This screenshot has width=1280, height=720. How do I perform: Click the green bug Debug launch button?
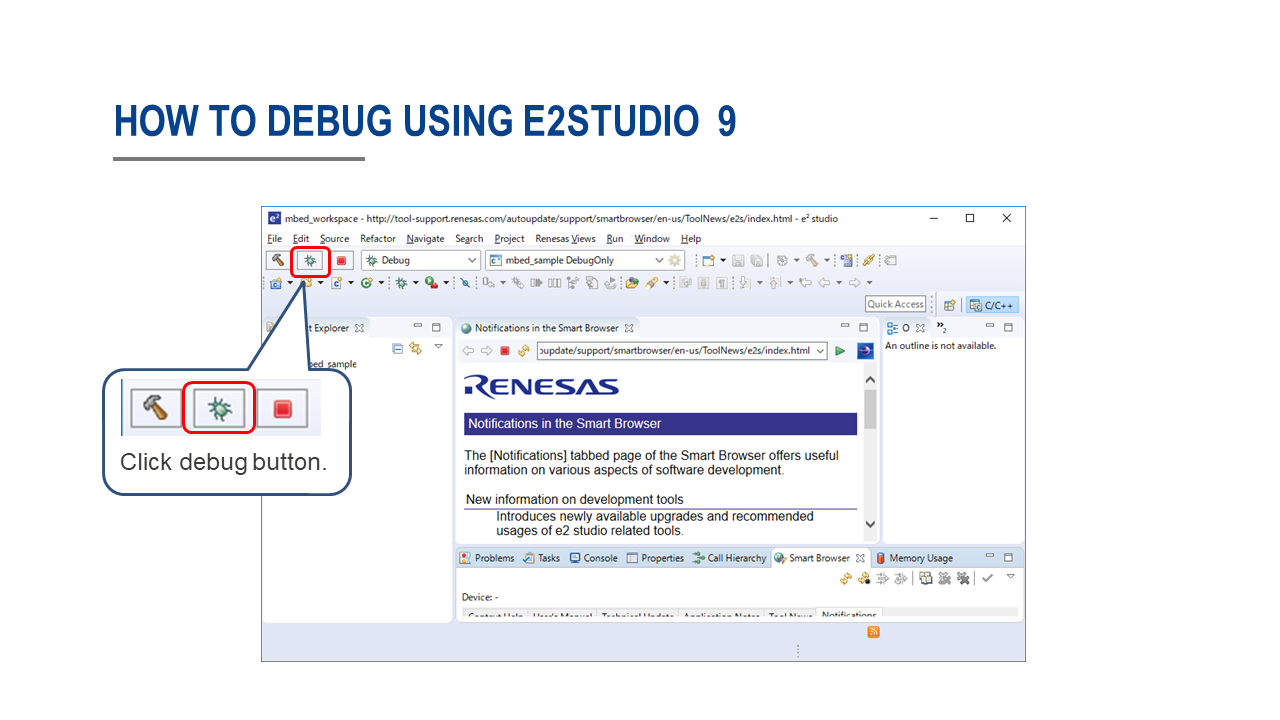(x=310, y=260)
